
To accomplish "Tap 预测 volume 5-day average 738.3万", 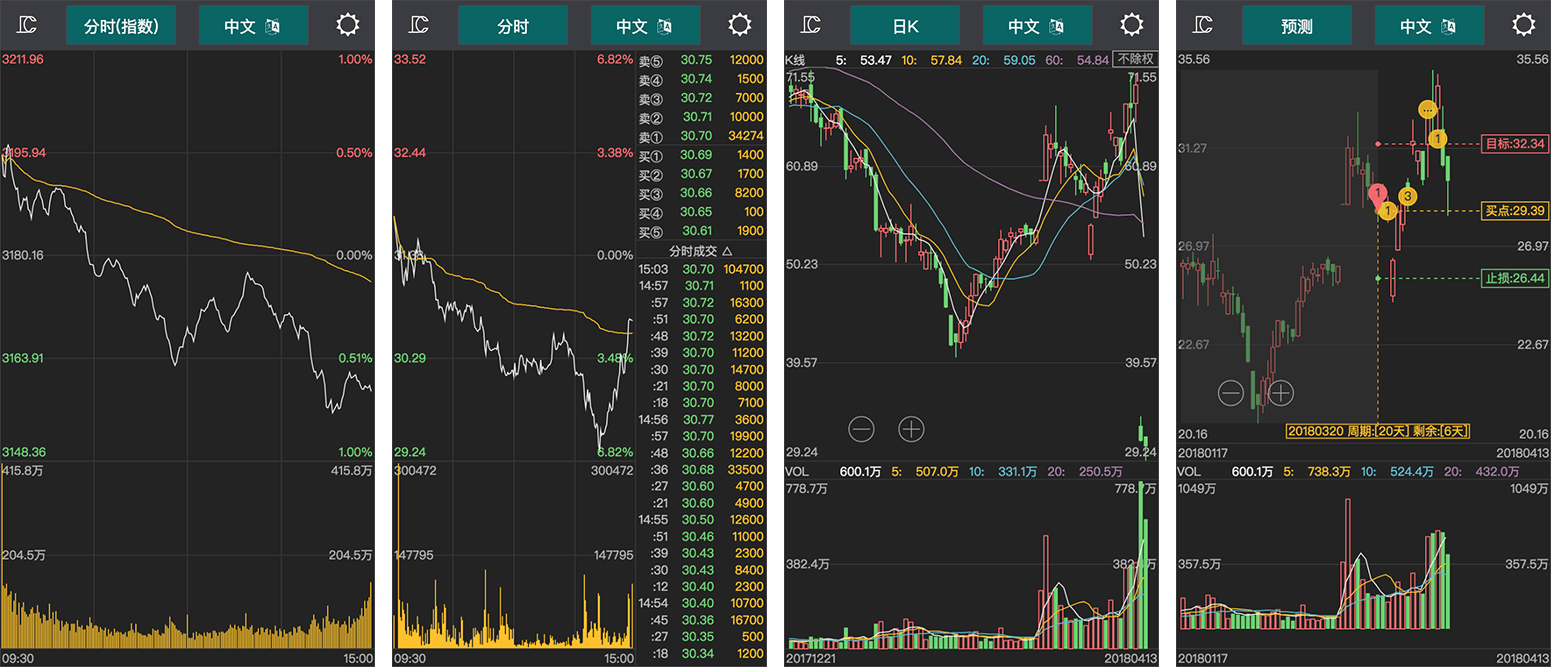I will click(x=1329, y=471).
